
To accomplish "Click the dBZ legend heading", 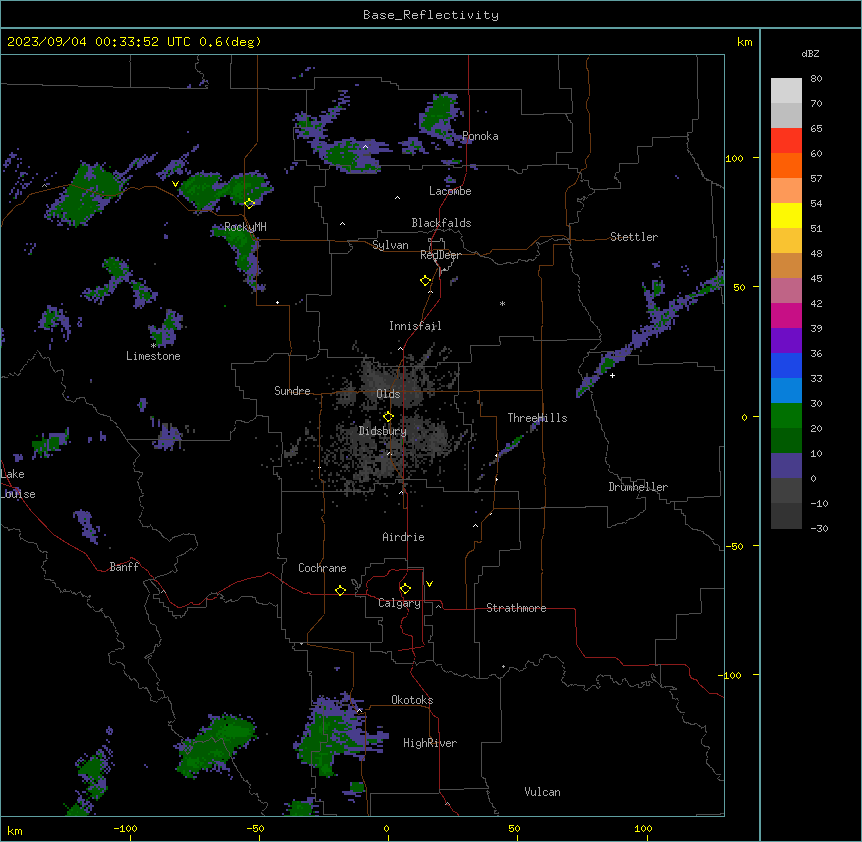I will click(810, 53).
